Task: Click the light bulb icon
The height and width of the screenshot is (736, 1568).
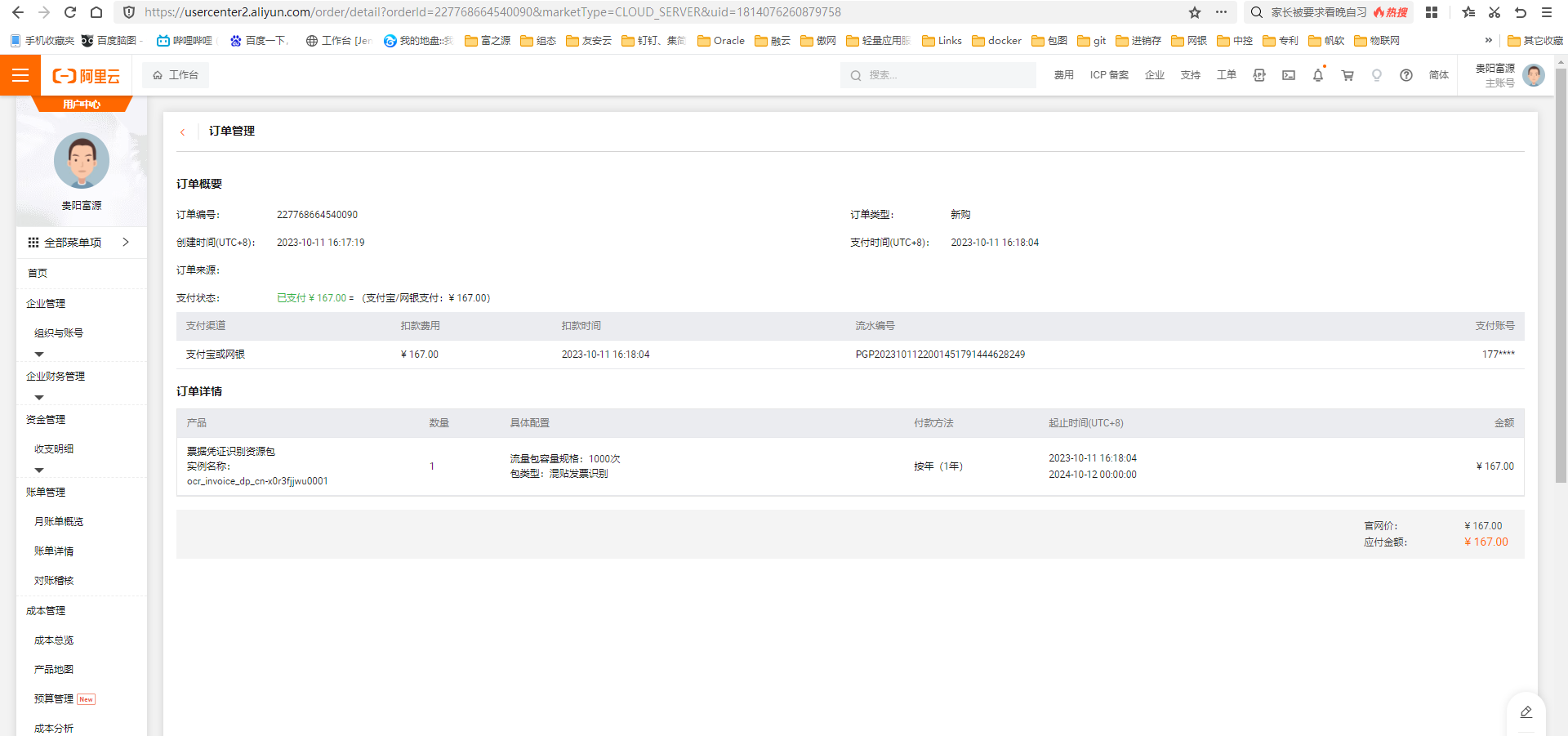Action: click(1377, 75)
